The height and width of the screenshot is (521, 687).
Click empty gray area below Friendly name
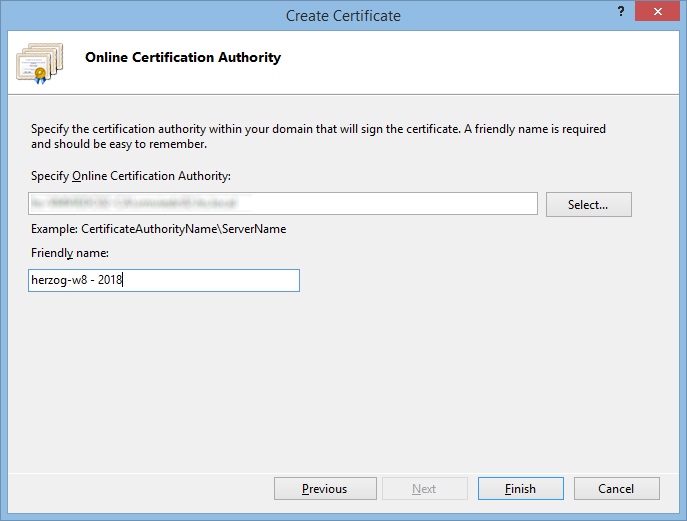(x=340, y=380)
